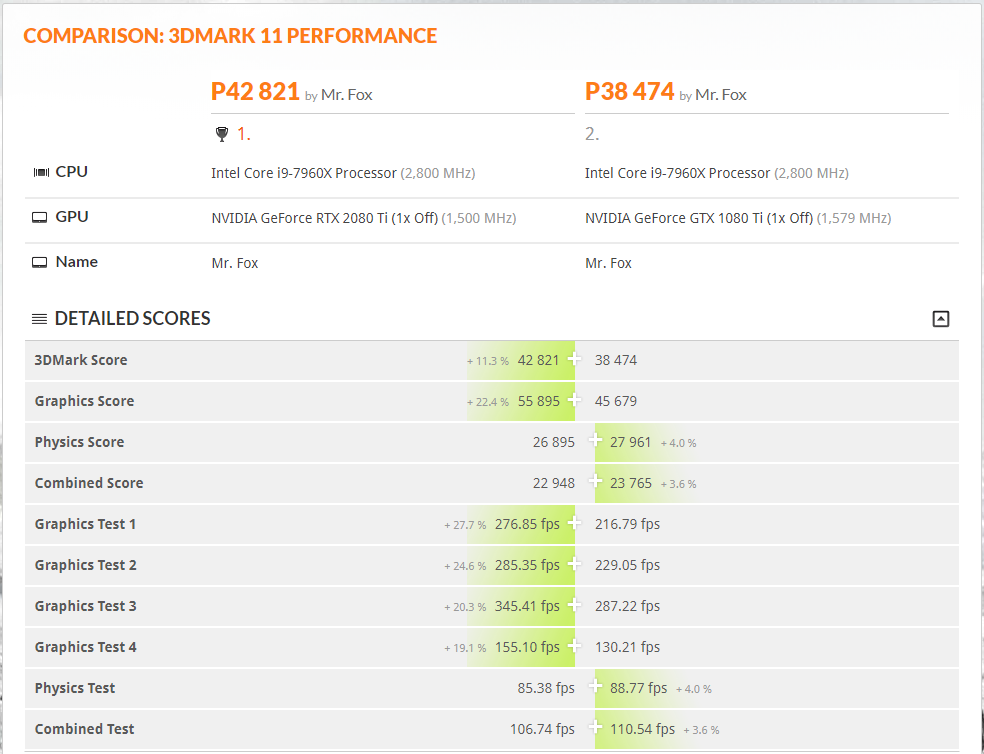Viewport: 984px width, 754px height.
Task: Click the 38 474 score value in table
Action: (x=616, y=360)
